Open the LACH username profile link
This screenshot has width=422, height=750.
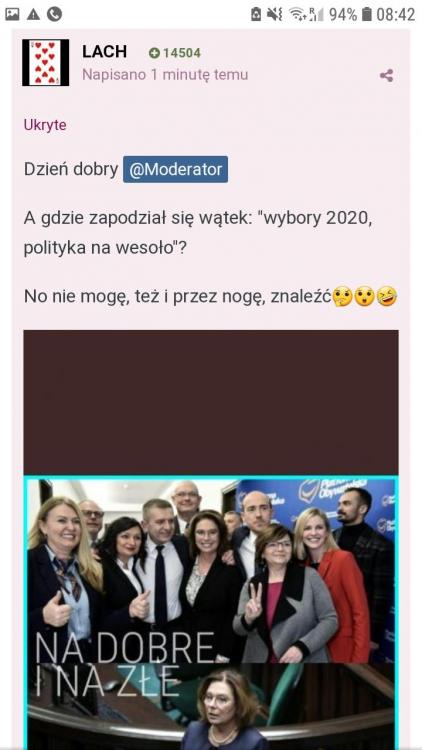(104, 51)
